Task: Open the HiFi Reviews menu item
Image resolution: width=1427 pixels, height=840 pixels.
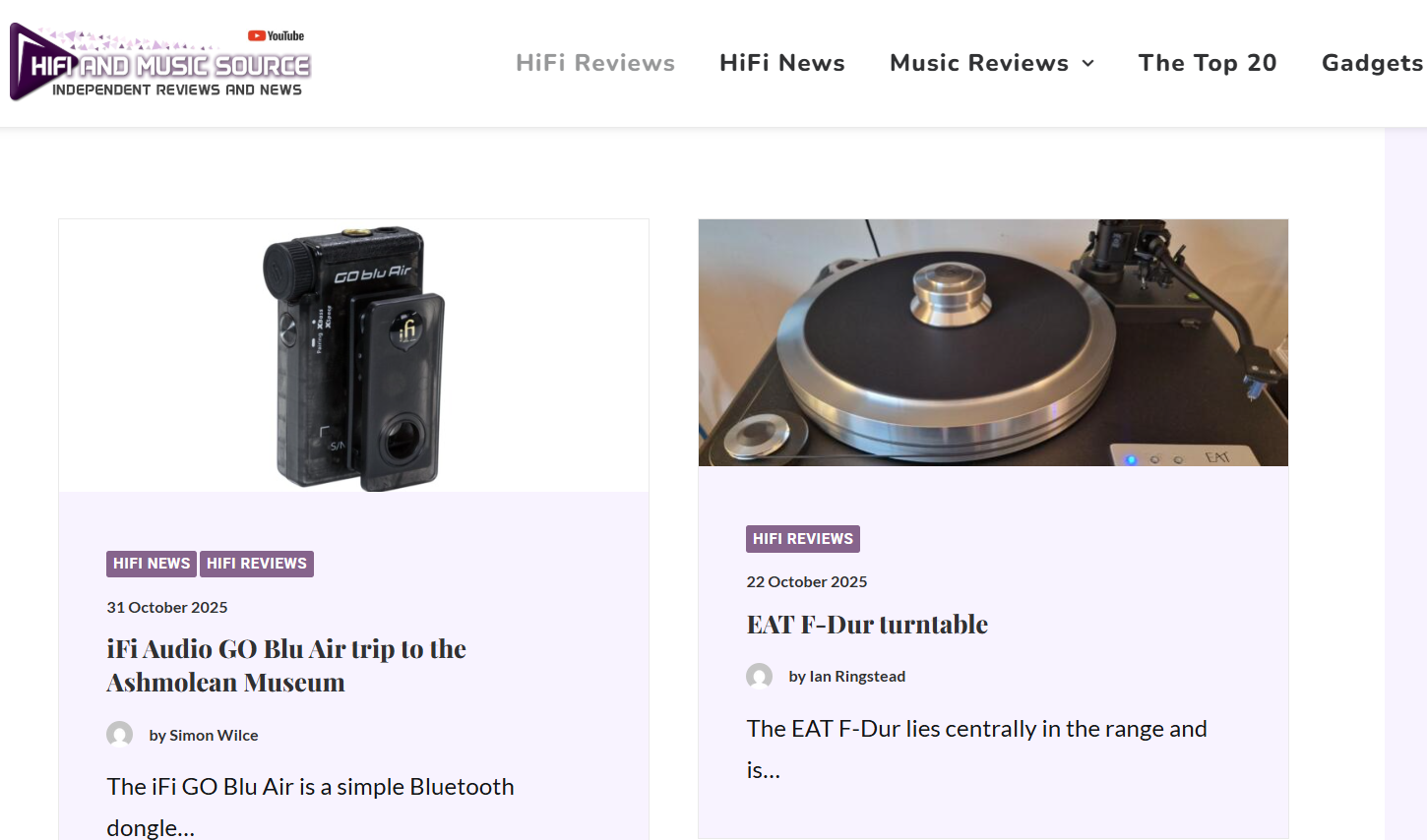Action: pyautogui.click(x=595, y=63)
